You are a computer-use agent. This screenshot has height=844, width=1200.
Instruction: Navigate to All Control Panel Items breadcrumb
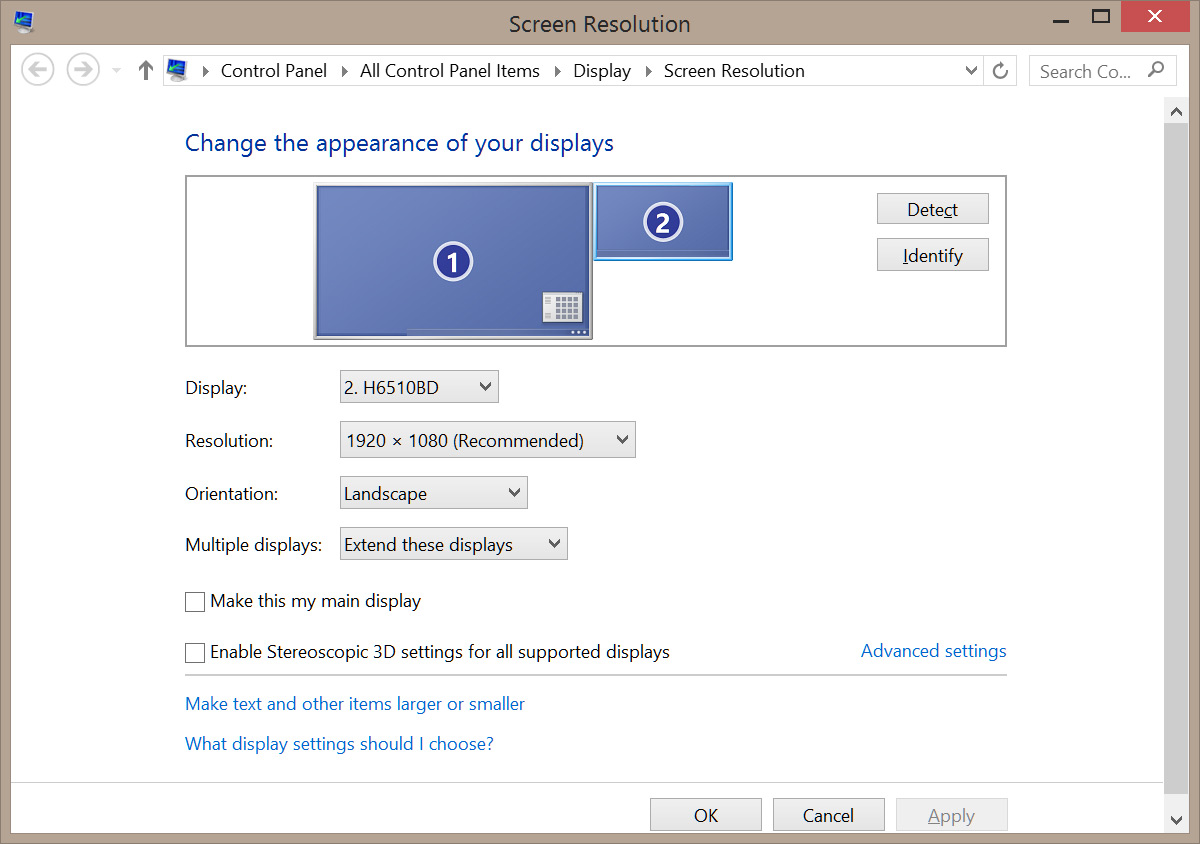pos(449,71)
